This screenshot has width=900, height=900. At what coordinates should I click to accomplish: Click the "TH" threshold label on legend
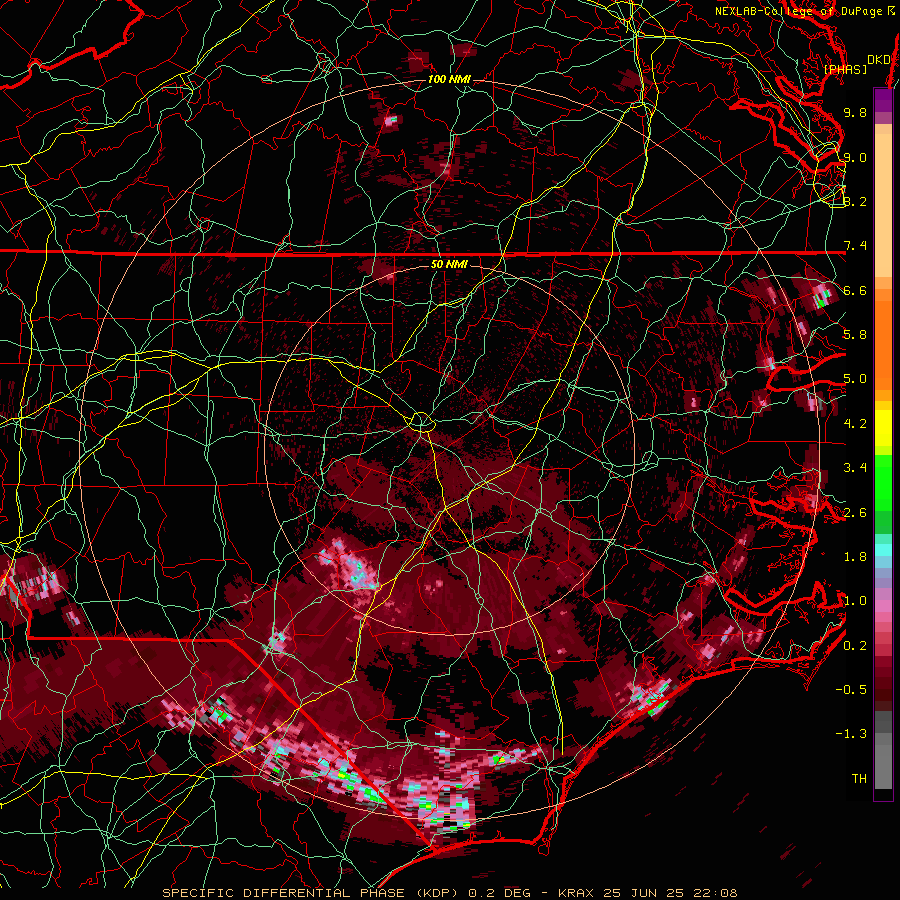point(859,779)
